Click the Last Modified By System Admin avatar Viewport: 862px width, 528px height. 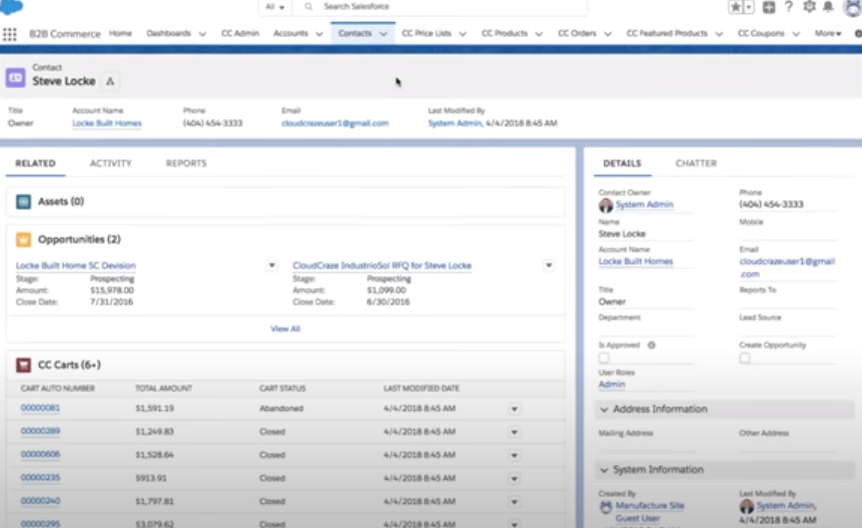coord(747,506)
